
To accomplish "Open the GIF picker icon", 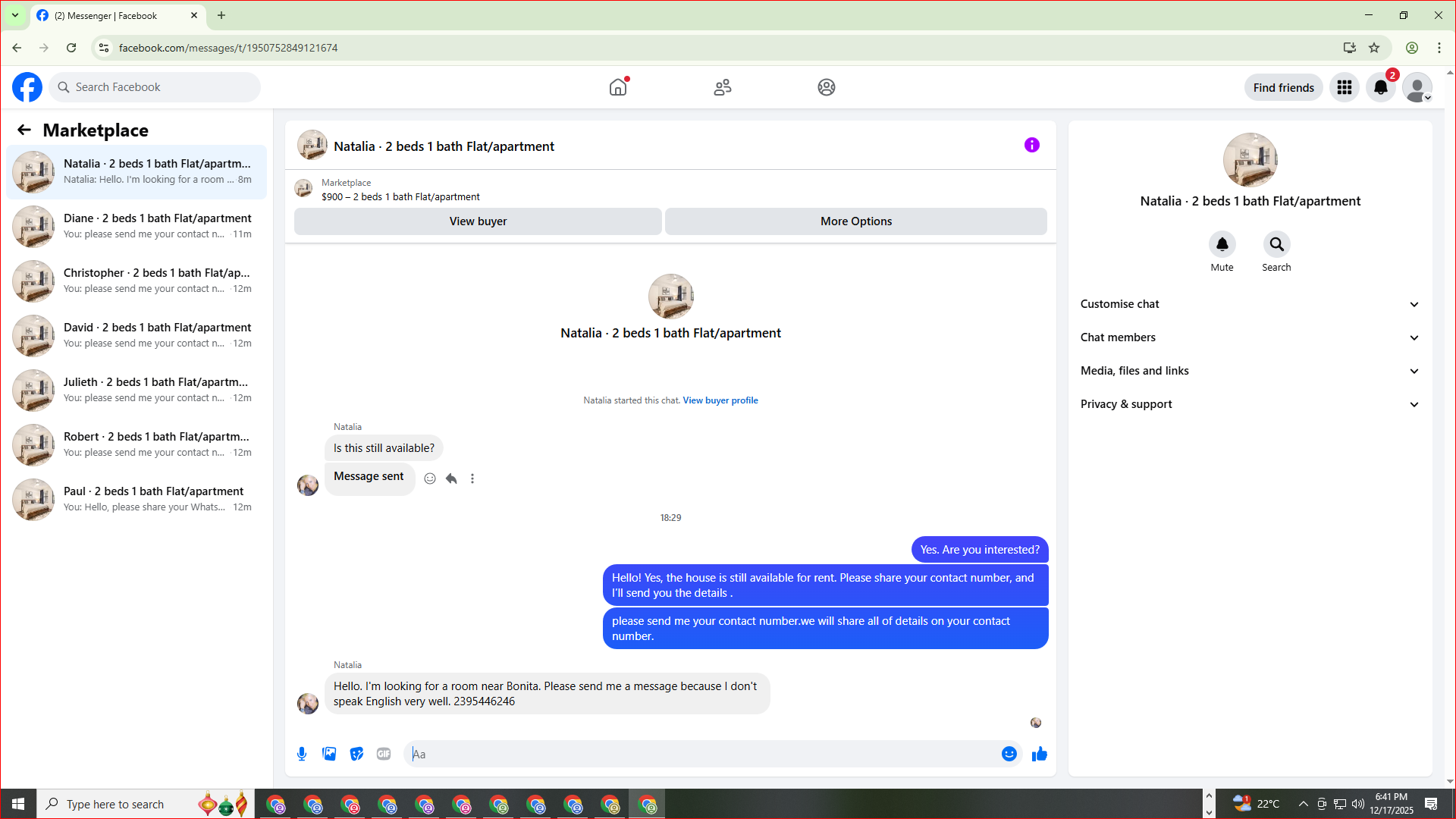I will coord(384,754).
